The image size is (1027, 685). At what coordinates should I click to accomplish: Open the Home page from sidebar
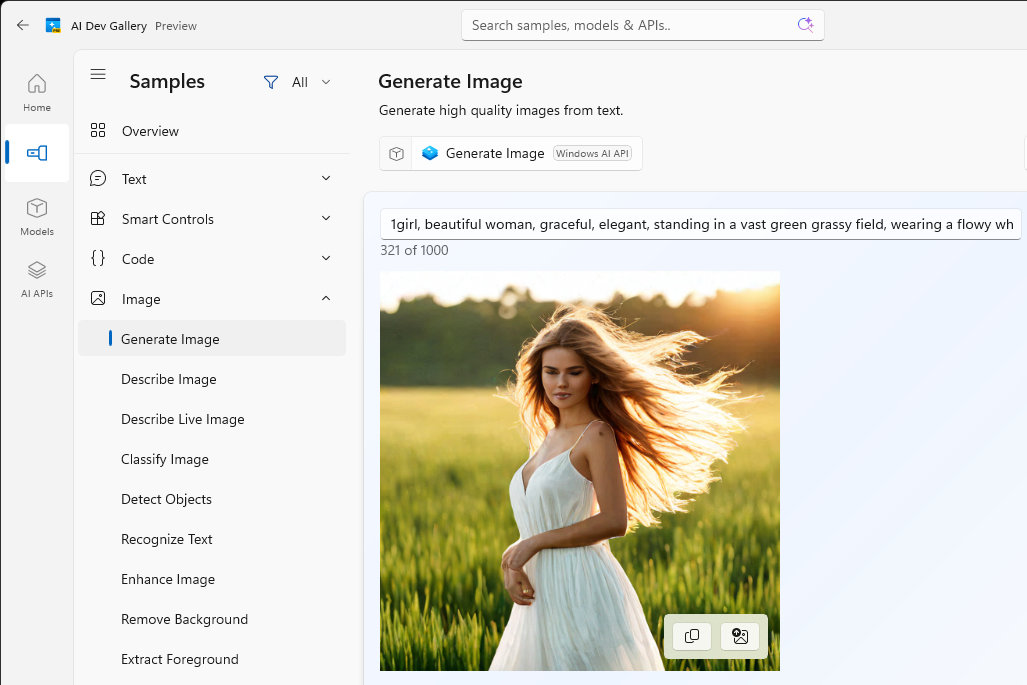click(x=37, y=93)
